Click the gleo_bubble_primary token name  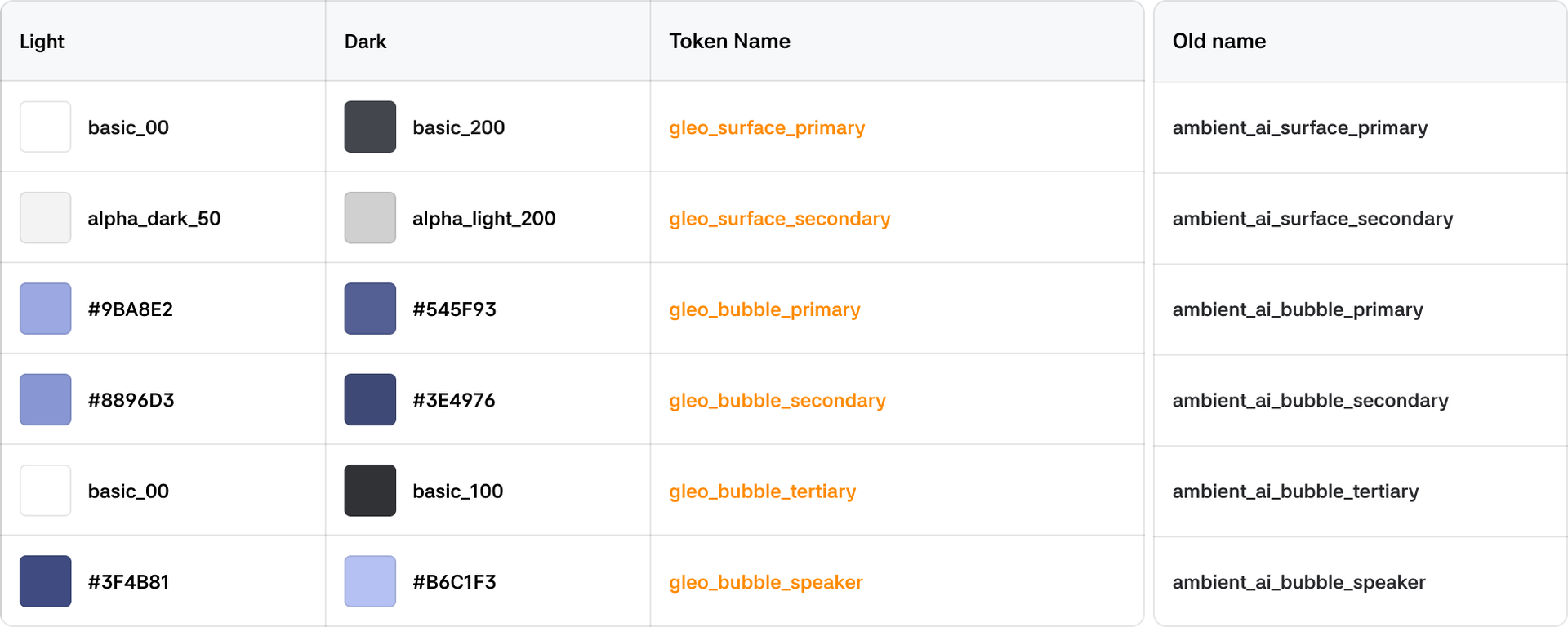[x=764, y=309]
